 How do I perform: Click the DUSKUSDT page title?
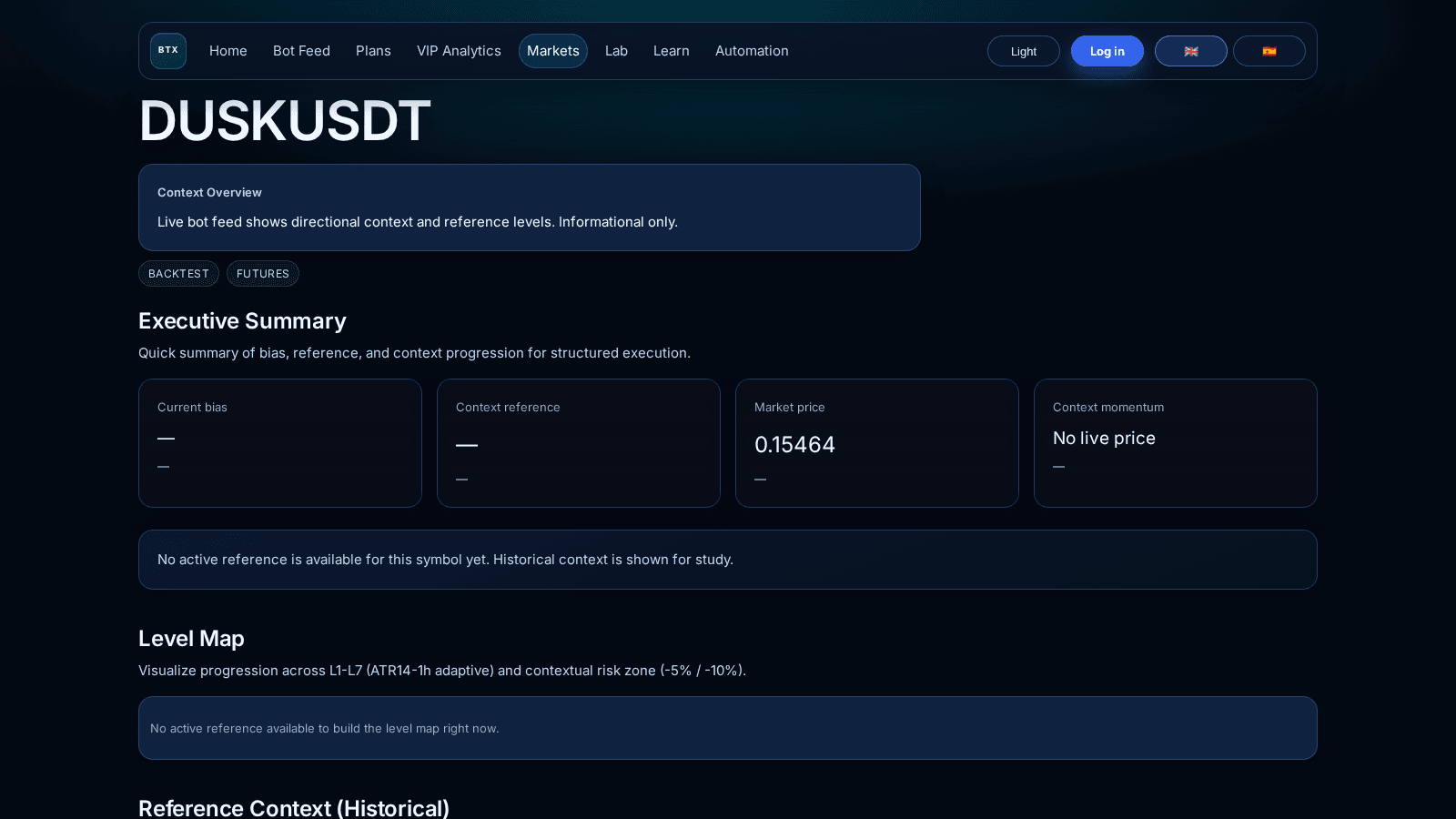[x=284, y=120]
